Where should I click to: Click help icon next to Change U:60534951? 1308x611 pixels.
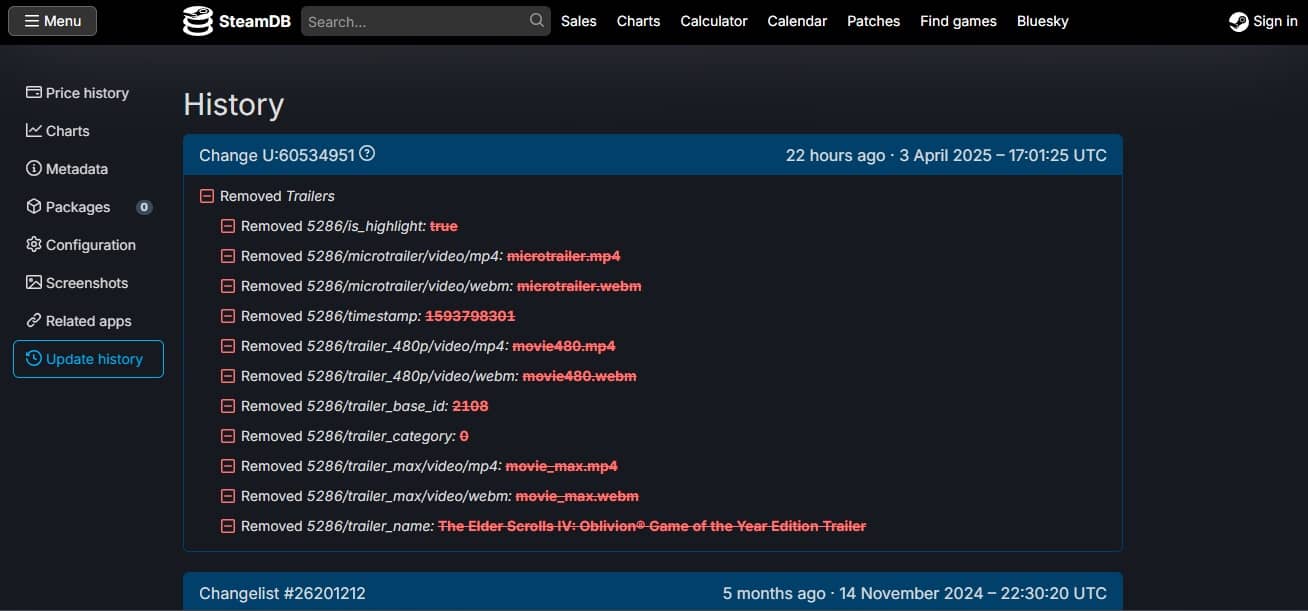click(x=367, y=154)
